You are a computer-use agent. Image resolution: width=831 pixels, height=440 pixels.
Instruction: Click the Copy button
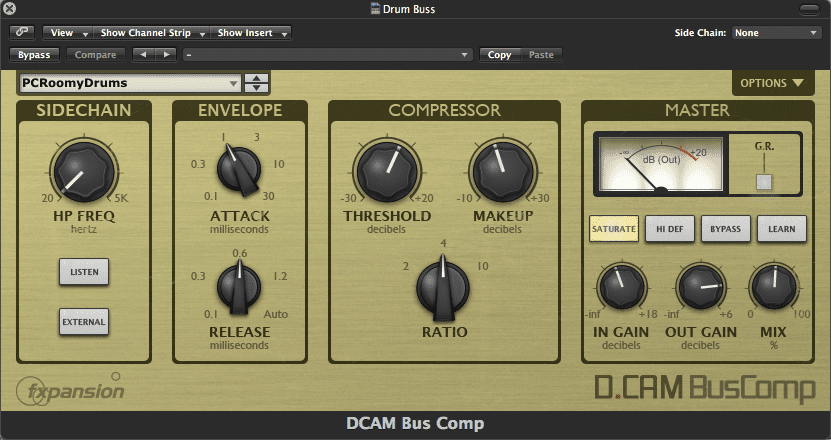click(499, 55)
